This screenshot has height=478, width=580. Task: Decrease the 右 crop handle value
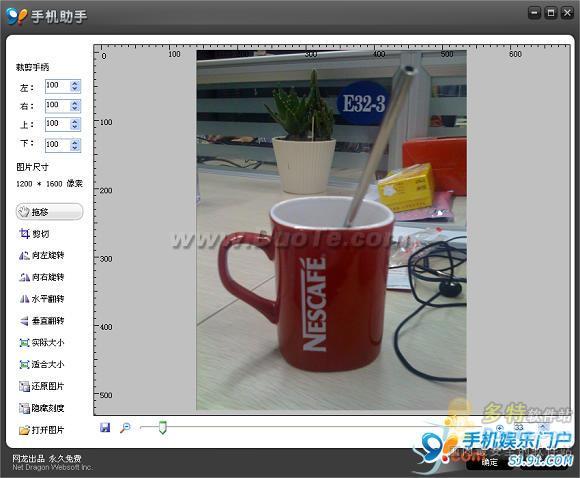tap(75, 109)
